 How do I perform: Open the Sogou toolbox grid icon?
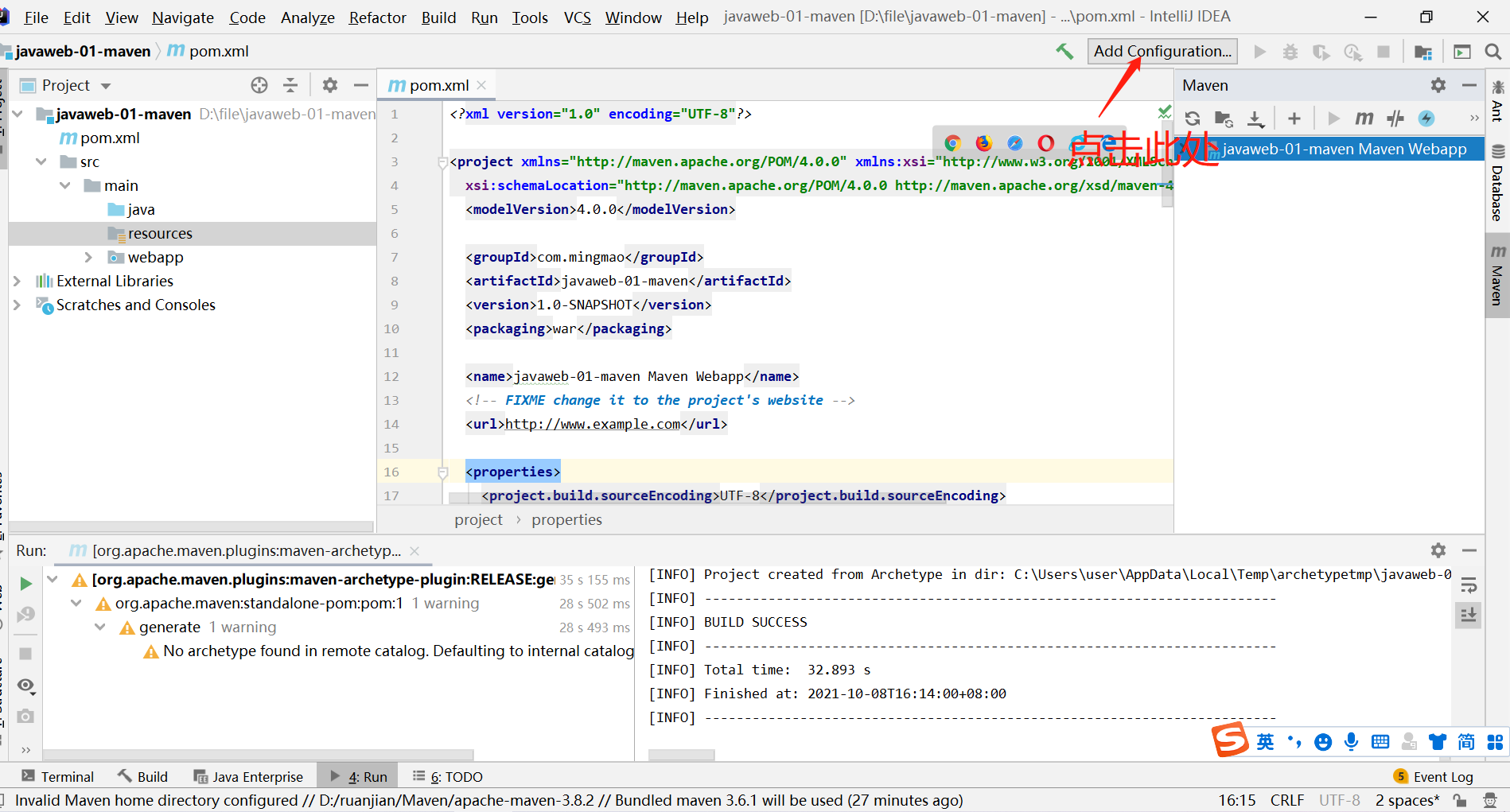point(1495,742)
